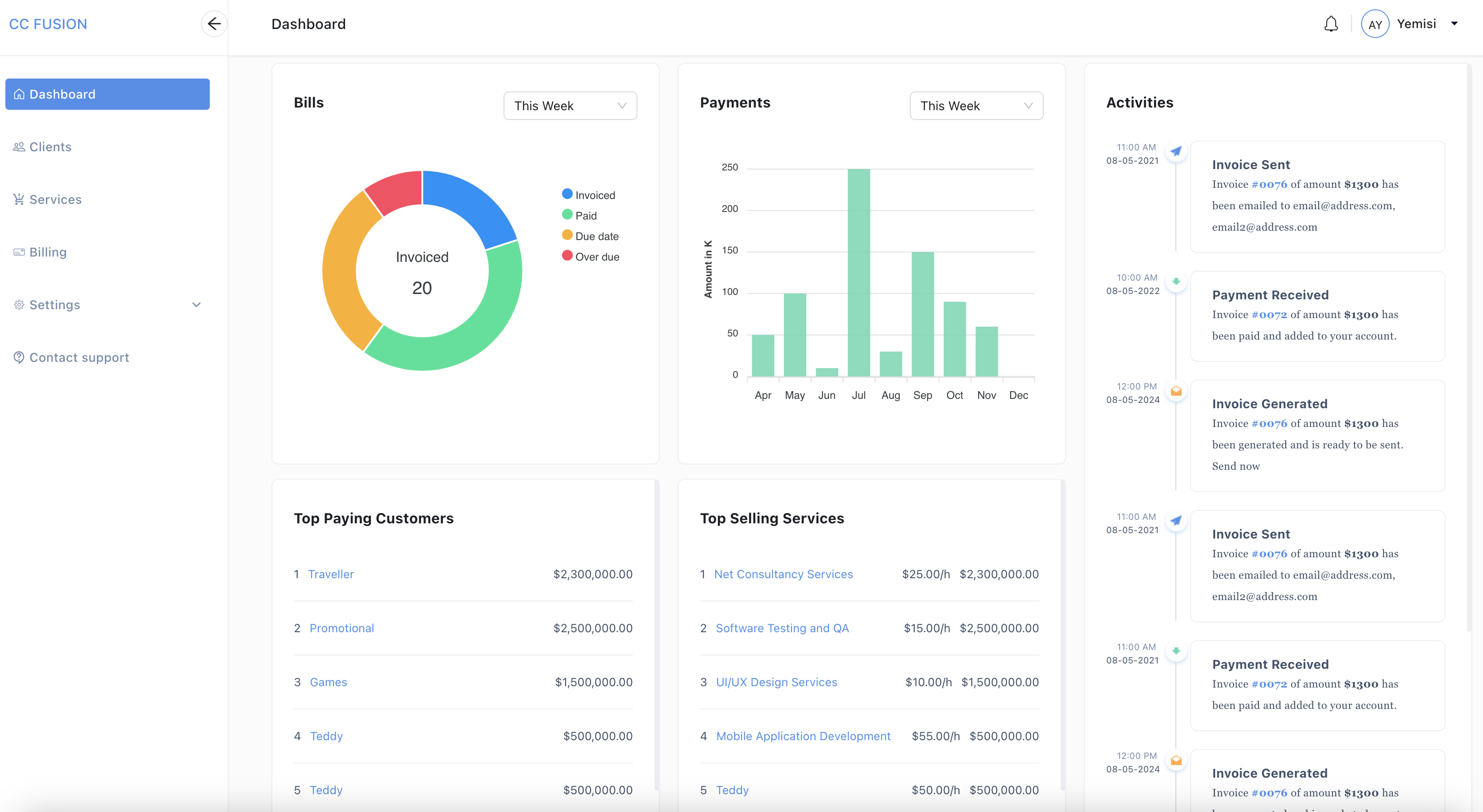Click the Billing card icon
The height and width of the screenshot is (812, 1483).
tap(19, 252)
